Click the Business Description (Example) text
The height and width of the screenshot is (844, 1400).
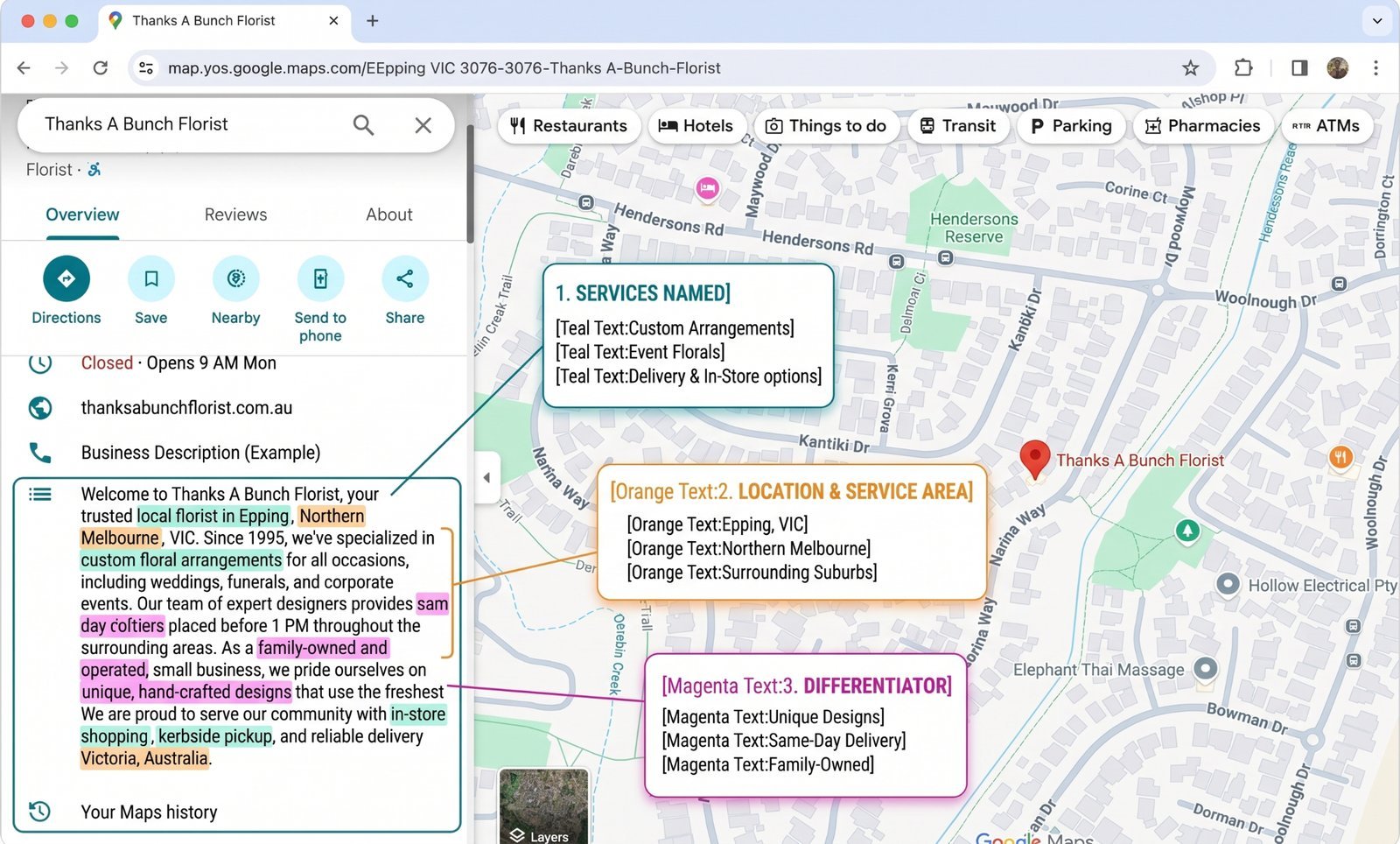(x=200, y=453)
